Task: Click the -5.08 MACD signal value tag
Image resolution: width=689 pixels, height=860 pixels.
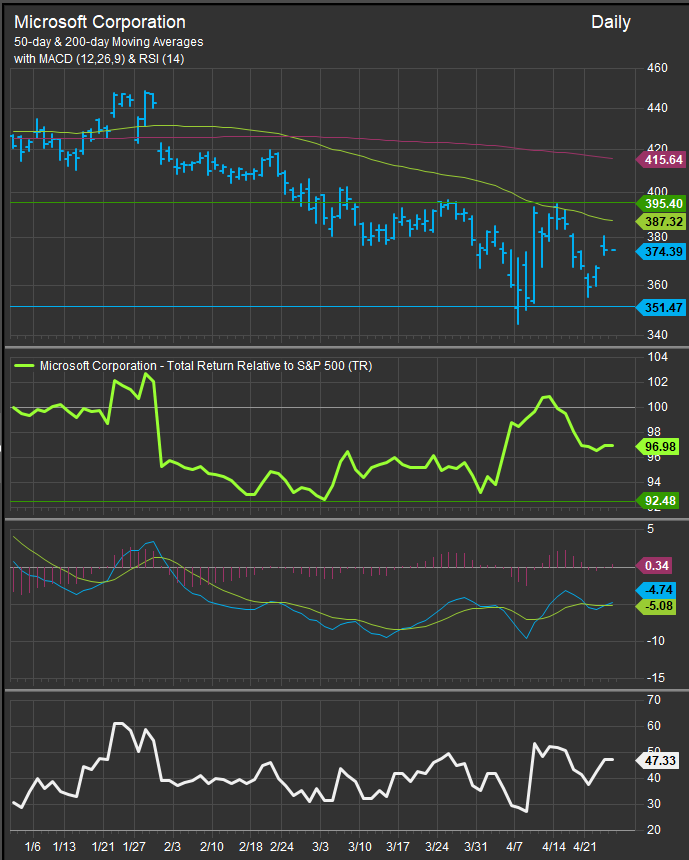Action: click(x=656, y=606)
